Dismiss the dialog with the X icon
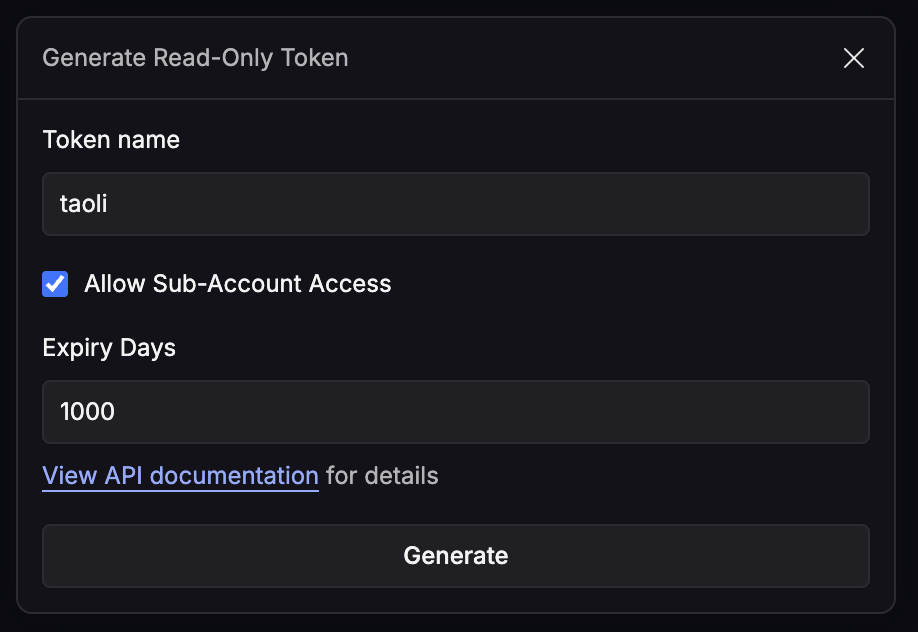This screenshot has width=918, height=632. coord(853,58)
